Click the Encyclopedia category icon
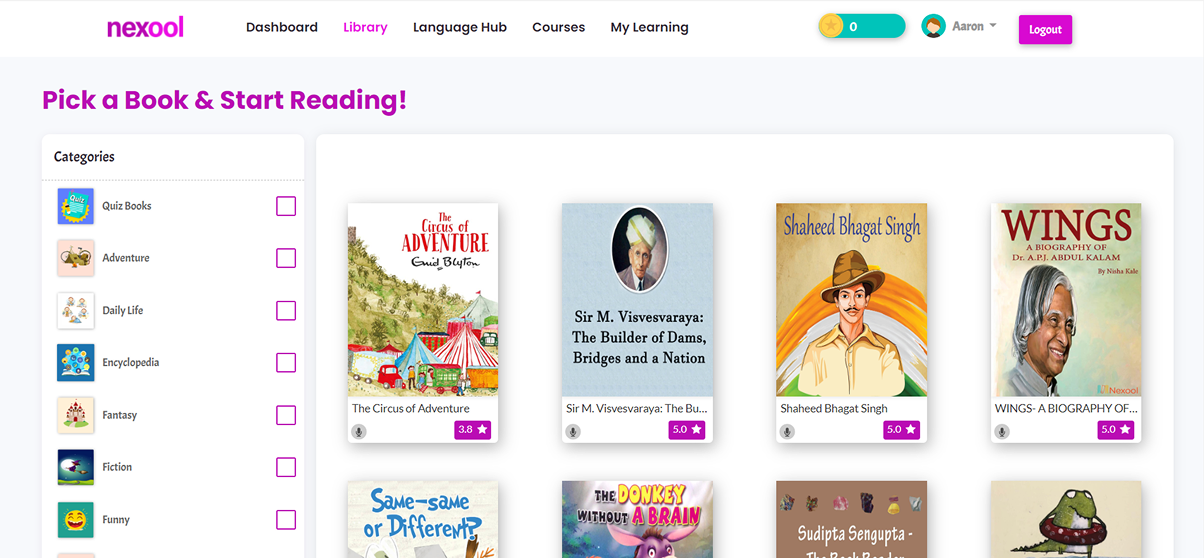 [x=76, y=363]
